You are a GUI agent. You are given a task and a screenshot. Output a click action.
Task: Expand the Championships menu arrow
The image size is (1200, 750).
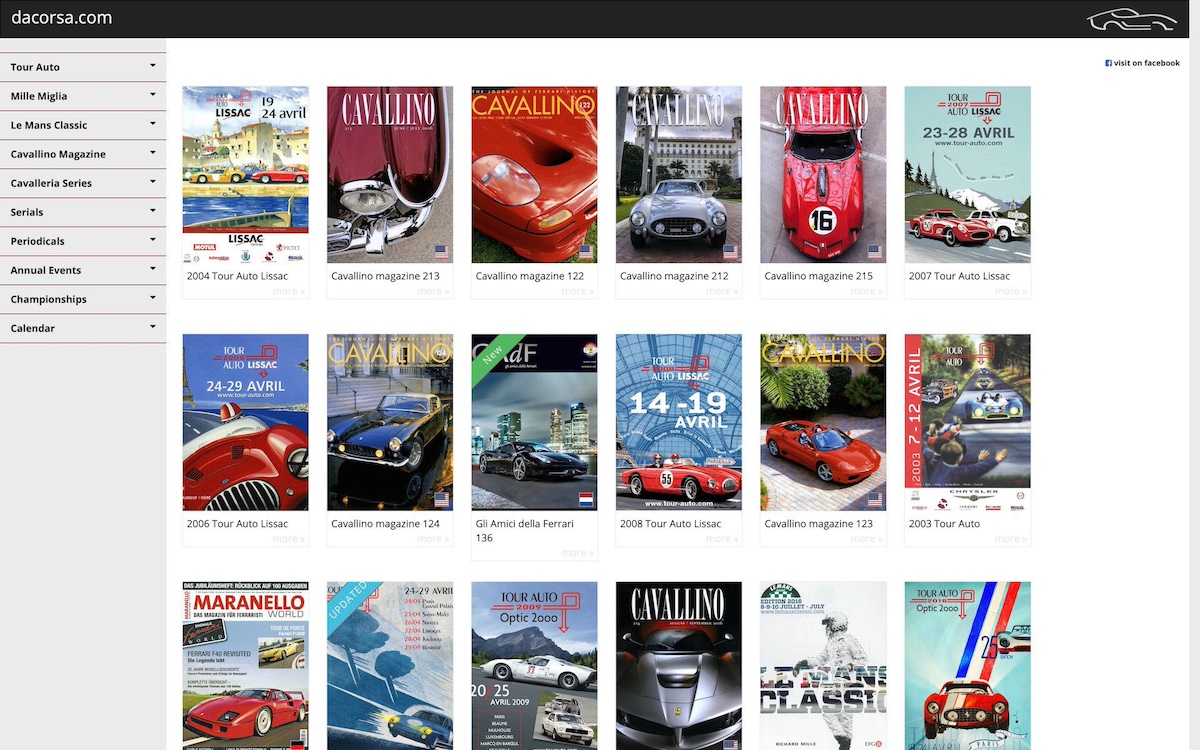point(153,298)
